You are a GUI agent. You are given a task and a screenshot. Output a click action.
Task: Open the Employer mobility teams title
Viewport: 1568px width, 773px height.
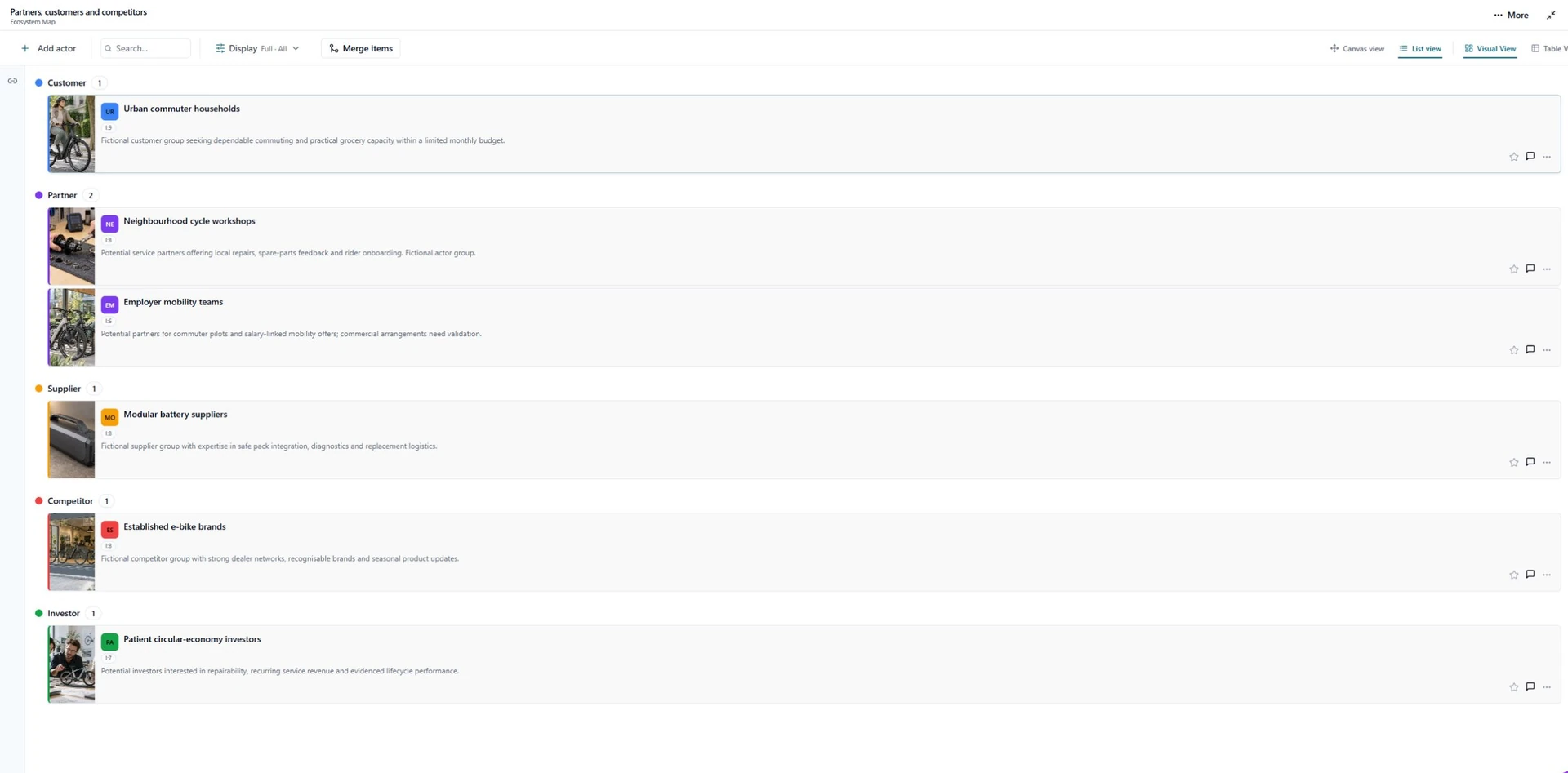tap(173, 302)
